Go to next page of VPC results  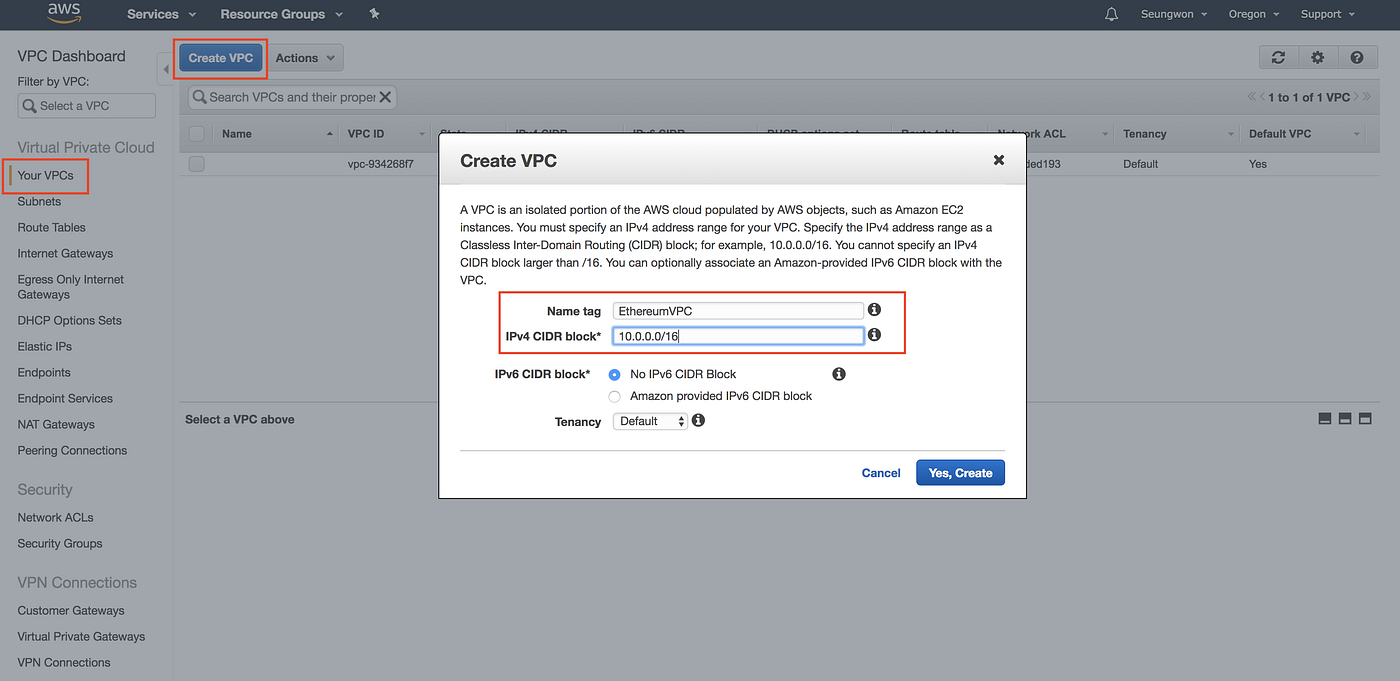(1358, 97)
